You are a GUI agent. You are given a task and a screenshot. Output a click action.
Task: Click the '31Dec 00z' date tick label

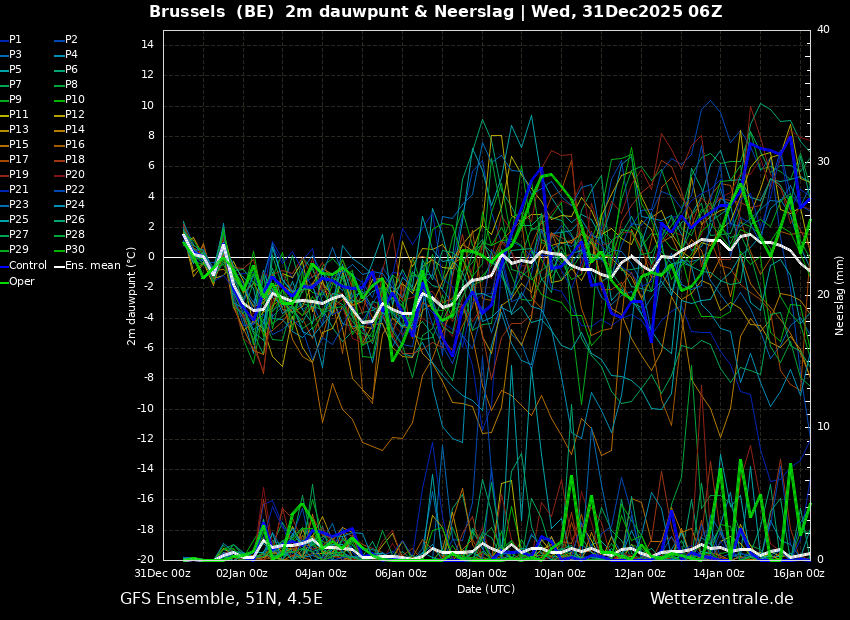pos(163,573)
